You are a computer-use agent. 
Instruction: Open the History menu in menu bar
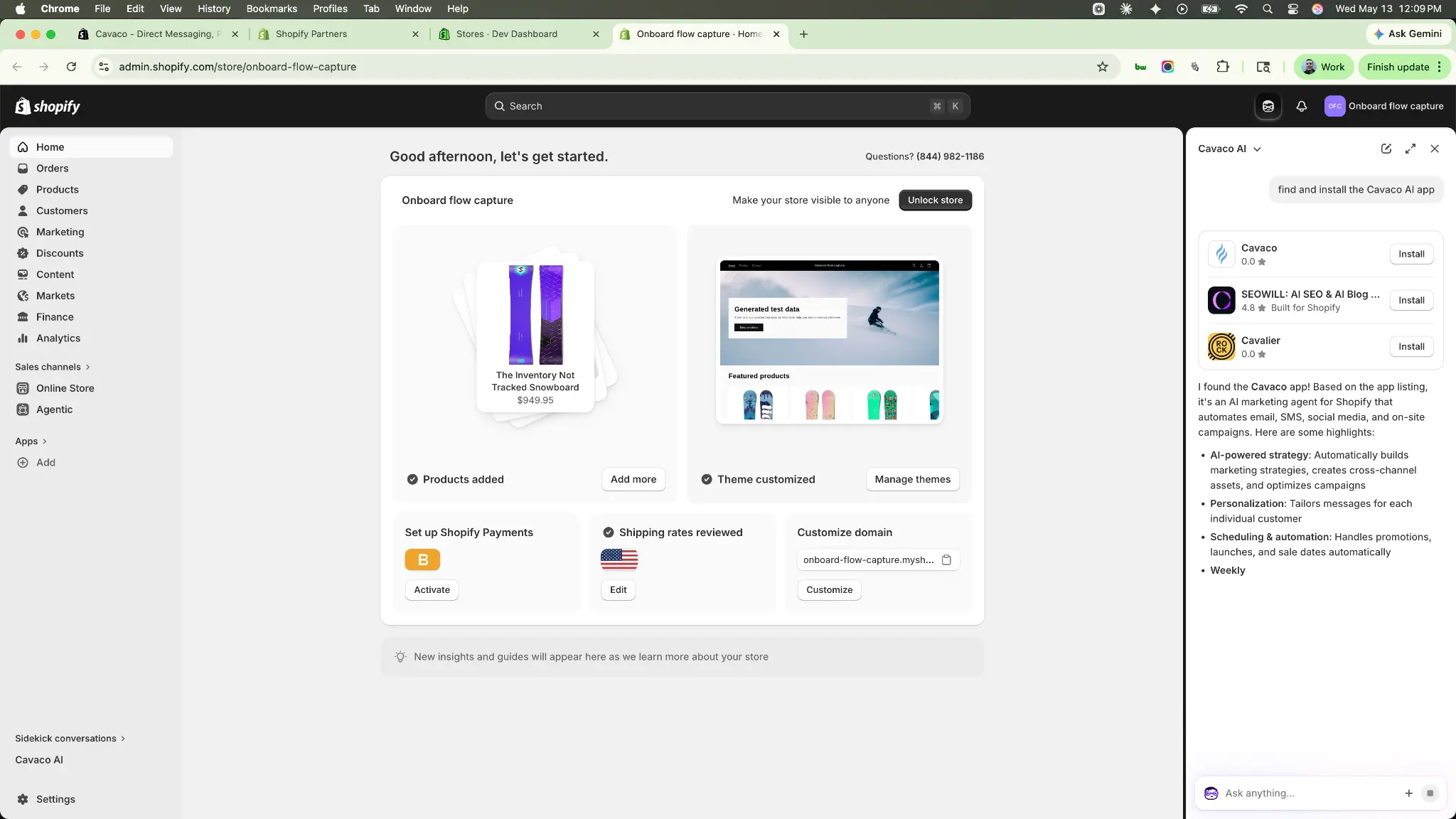click(x=214, y=9)
